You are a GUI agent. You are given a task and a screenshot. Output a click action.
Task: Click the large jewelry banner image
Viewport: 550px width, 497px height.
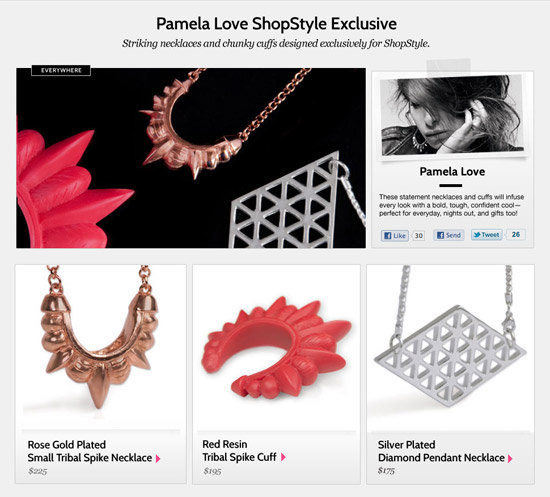[191, 158]
